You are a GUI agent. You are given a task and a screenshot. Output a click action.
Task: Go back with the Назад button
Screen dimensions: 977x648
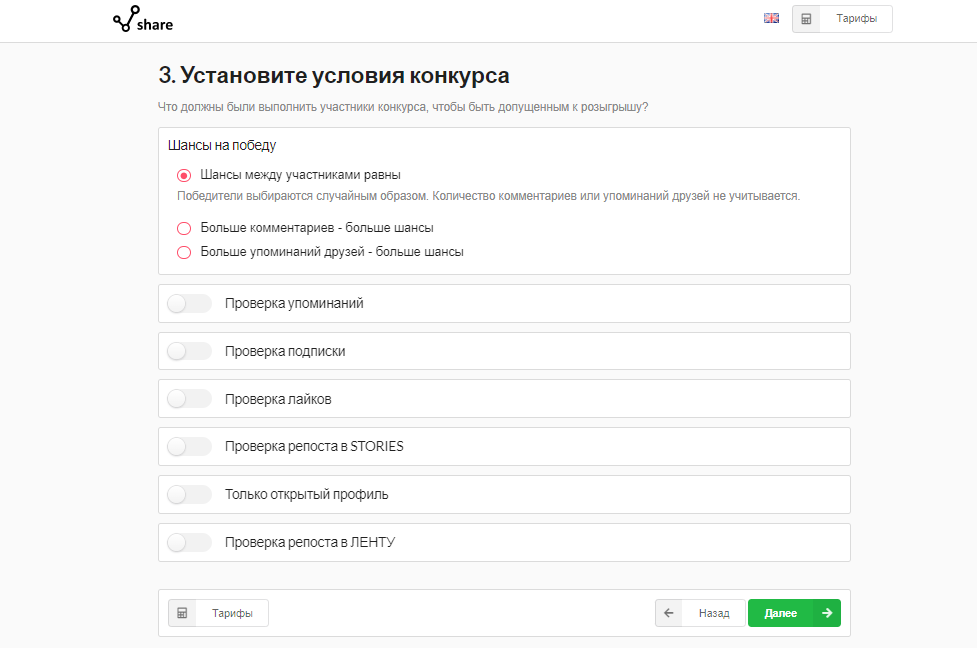[713, 613]
